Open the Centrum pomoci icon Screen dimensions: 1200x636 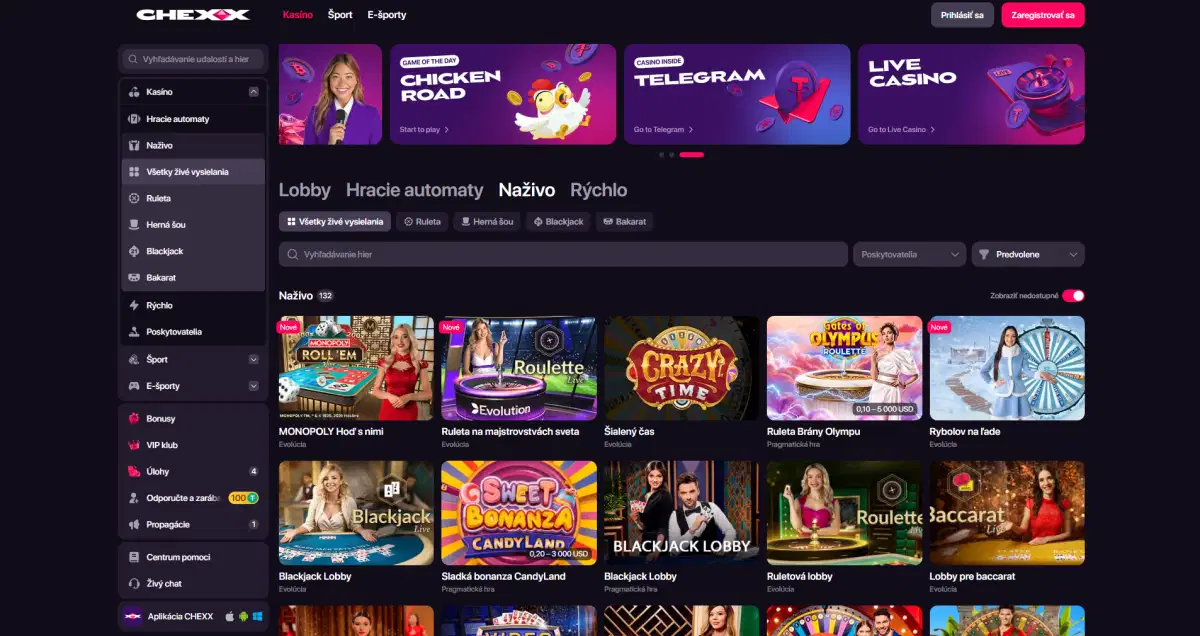pos(134,557)
